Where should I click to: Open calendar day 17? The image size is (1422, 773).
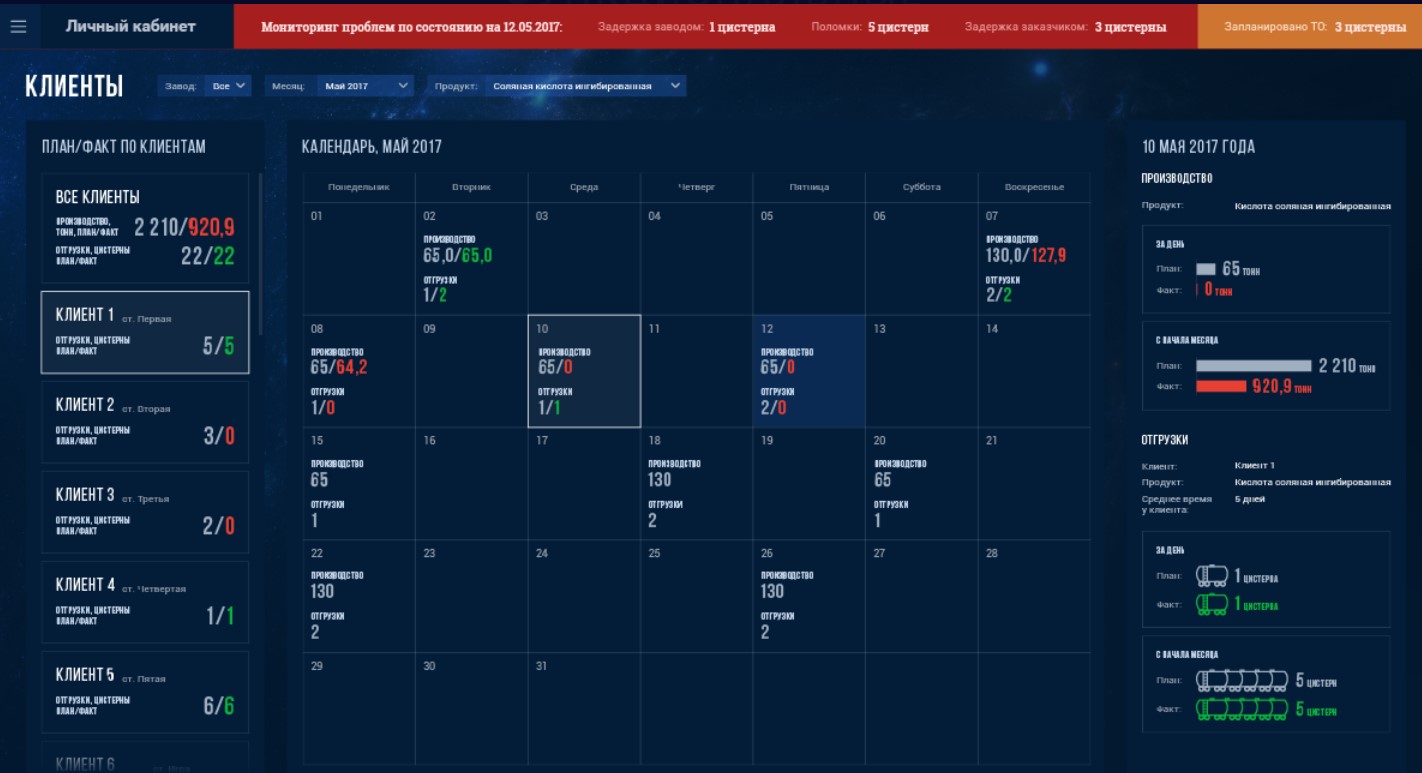coord(584,484)
